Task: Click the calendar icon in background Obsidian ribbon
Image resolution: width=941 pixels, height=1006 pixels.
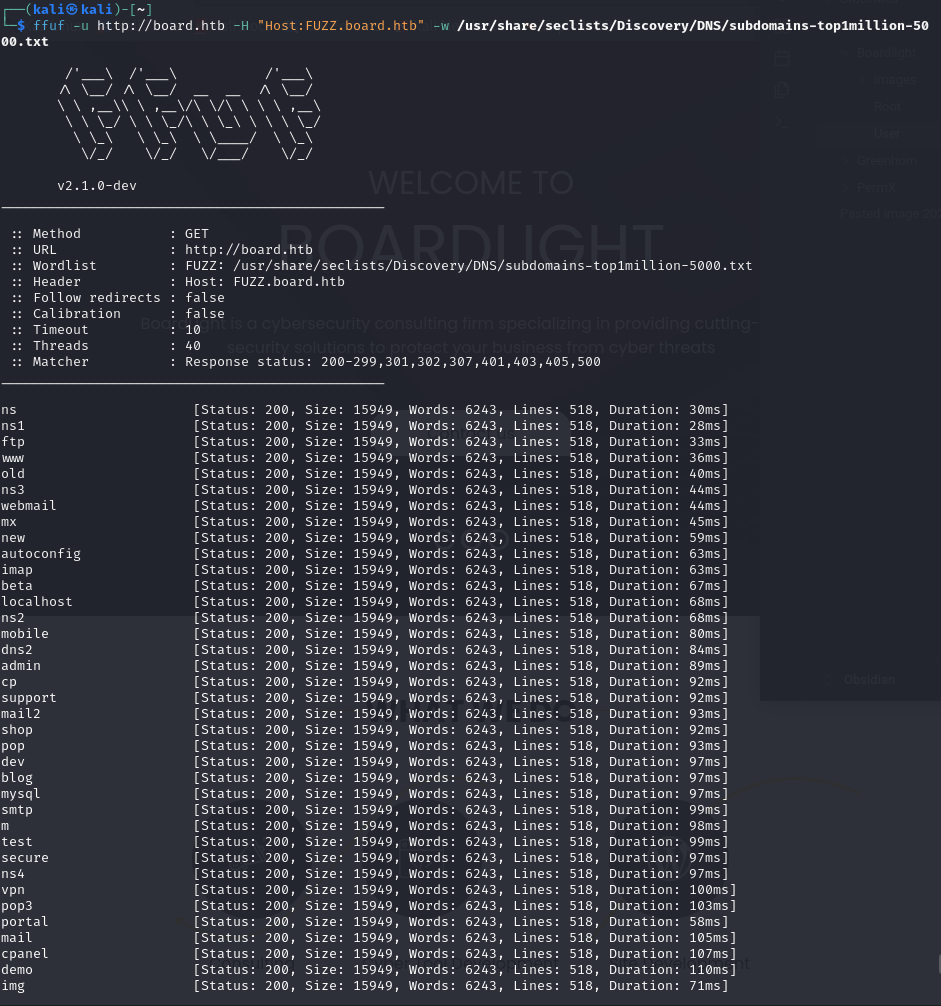Action: click(x=782, y=59)
